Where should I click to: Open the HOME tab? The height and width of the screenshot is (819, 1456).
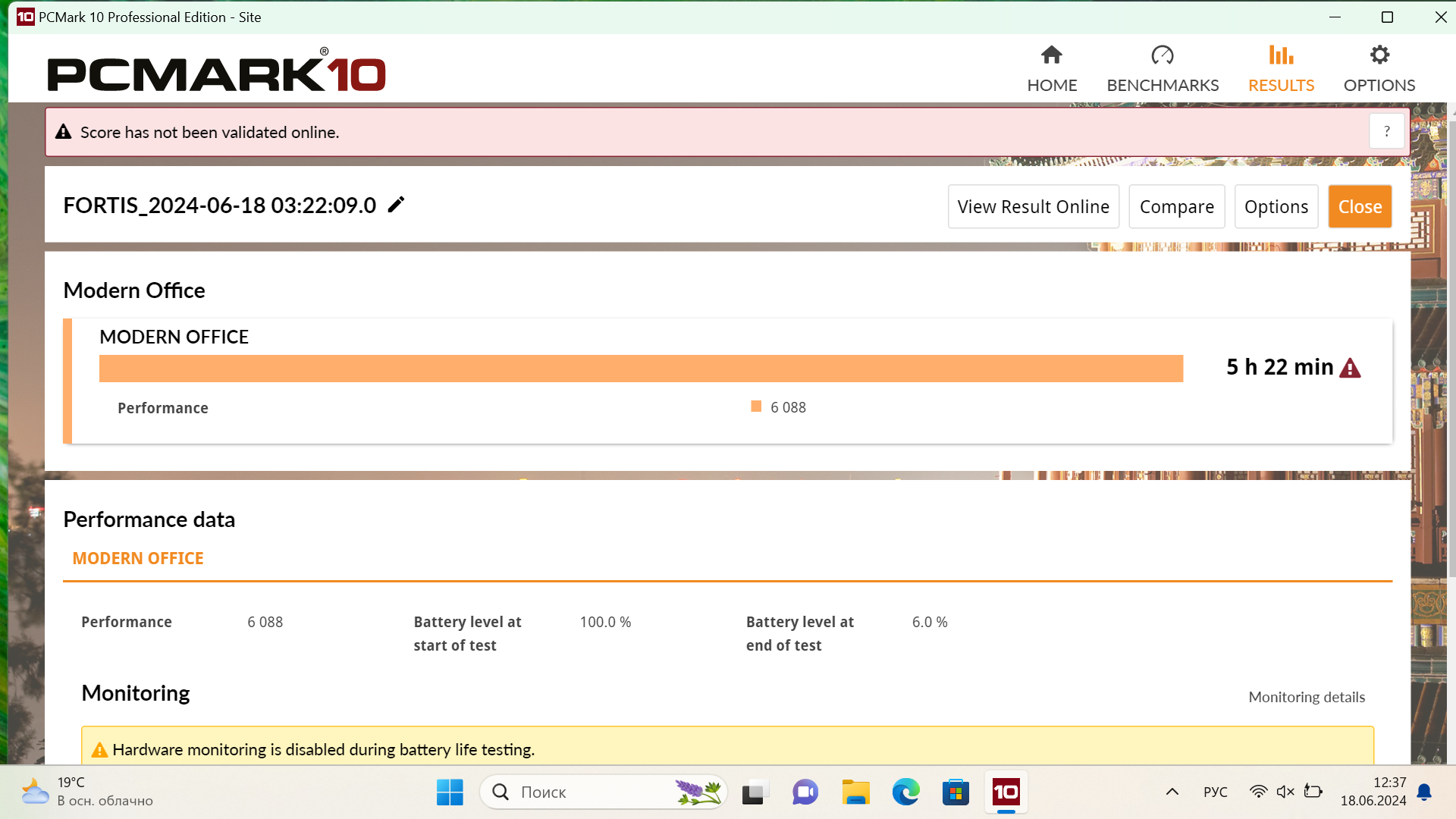pos(1052,68)
